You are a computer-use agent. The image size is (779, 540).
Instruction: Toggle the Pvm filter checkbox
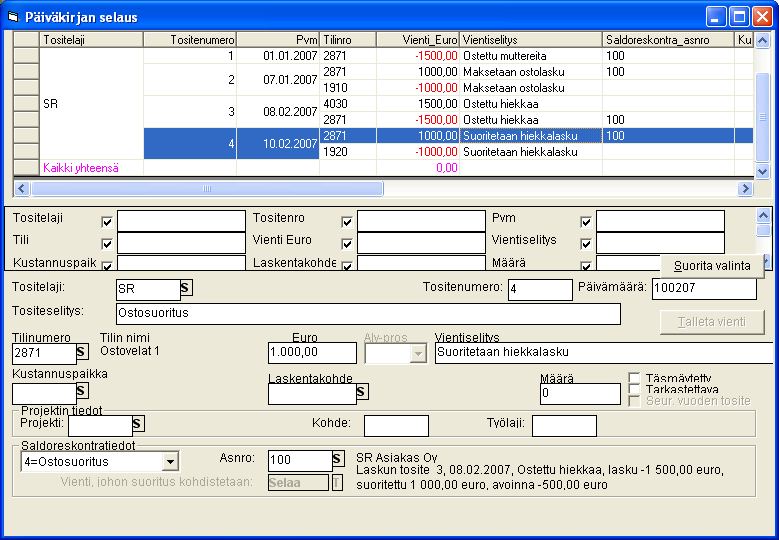pos(586,222)
